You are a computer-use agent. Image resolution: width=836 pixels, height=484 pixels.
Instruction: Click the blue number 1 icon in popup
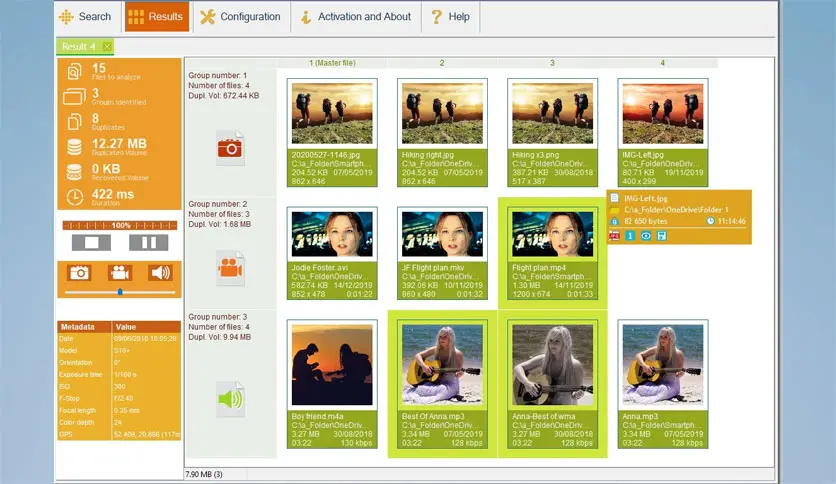click(x=630, y=236)
